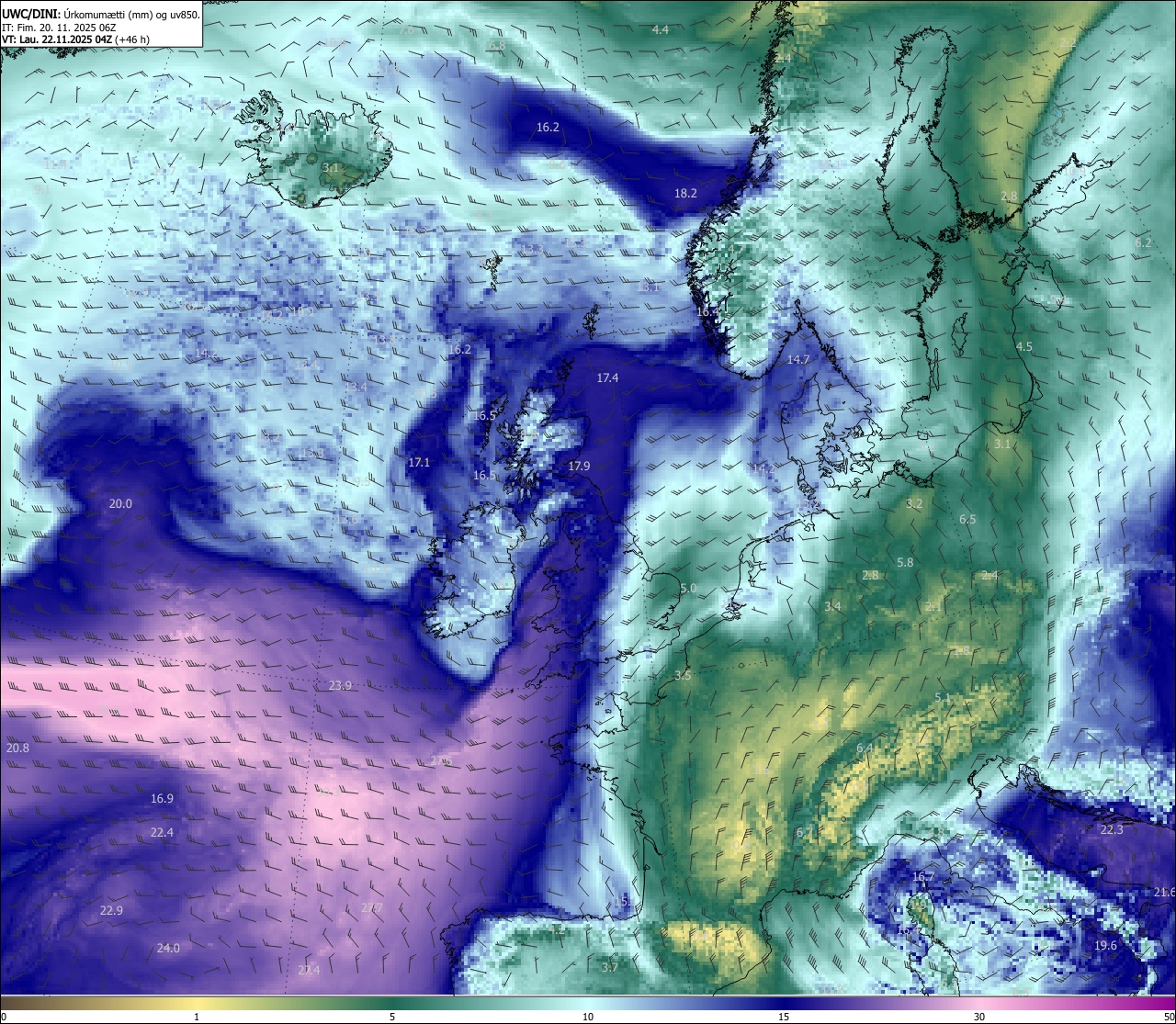Screen dimensions: 1176x1024
Task: Click the value label '20.8' at the left edge
Action: [x=17, y=748]
